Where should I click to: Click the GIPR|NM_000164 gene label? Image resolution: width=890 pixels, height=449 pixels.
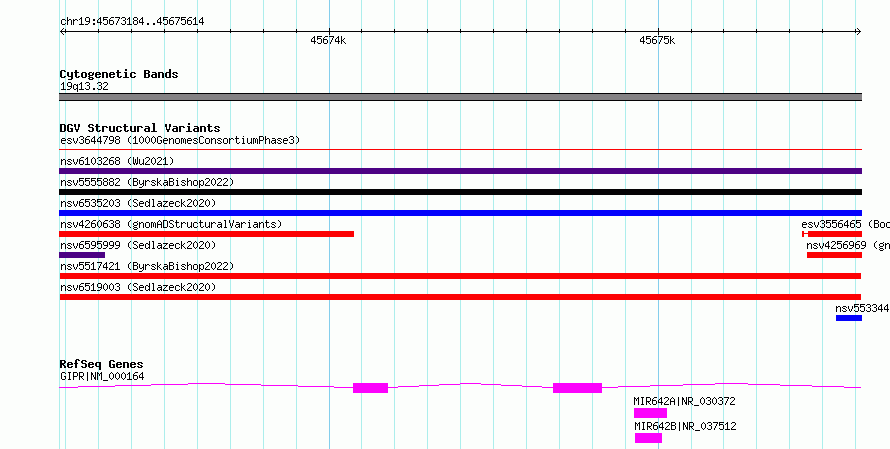tap(102, 376)
